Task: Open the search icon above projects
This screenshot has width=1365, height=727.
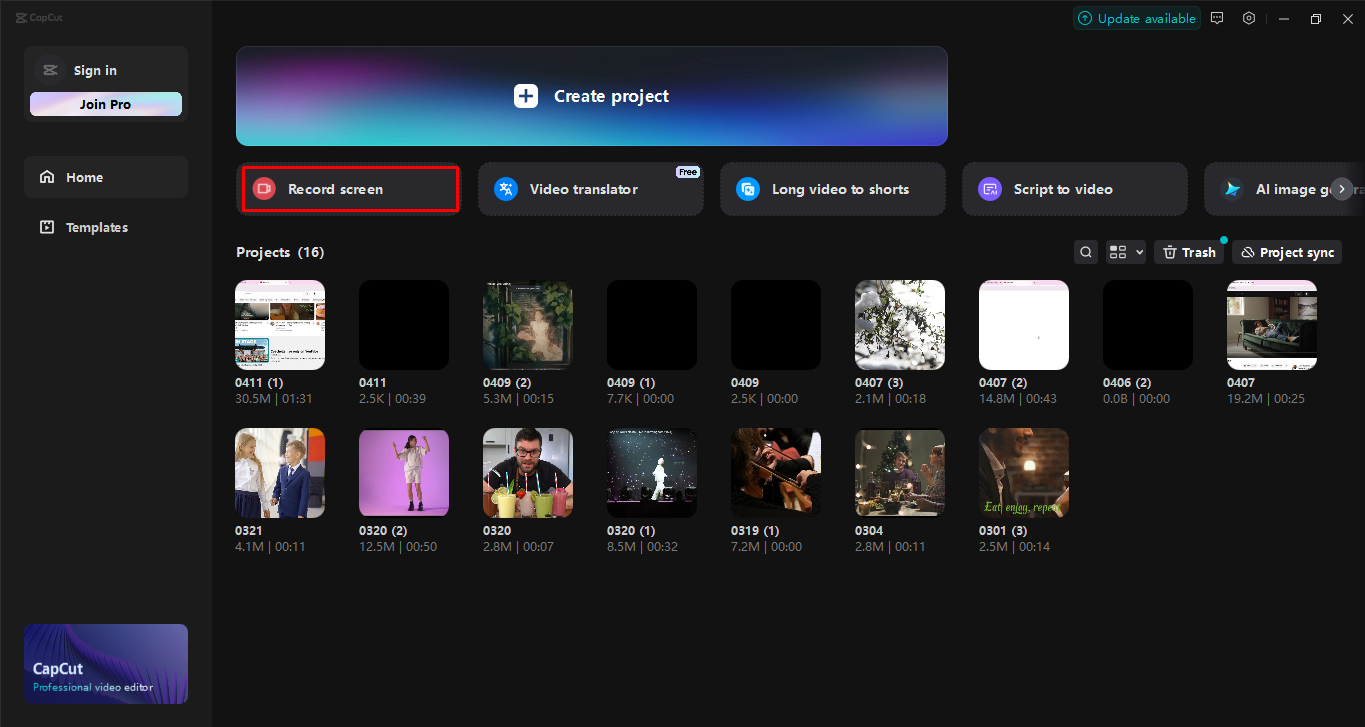Action: tap(1086, 251)
